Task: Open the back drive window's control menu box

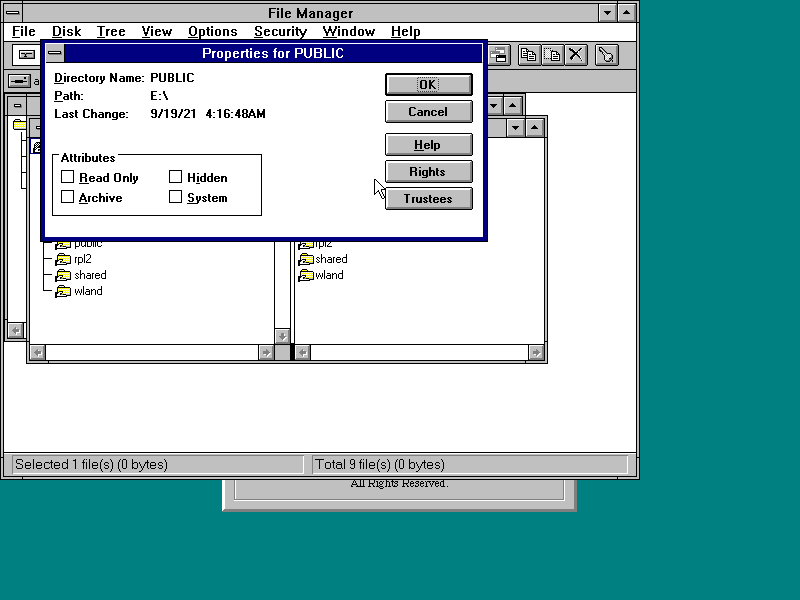Action: pos(18,106)
